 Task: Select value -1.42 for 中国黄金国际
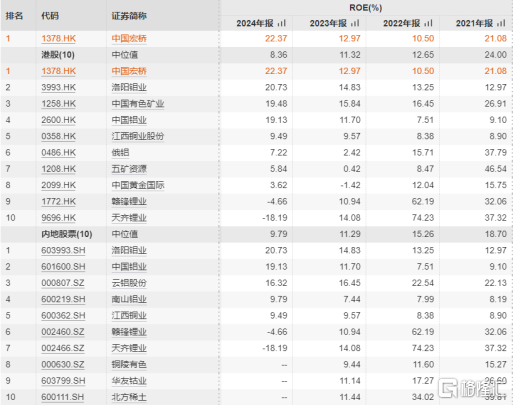(350, 185)
